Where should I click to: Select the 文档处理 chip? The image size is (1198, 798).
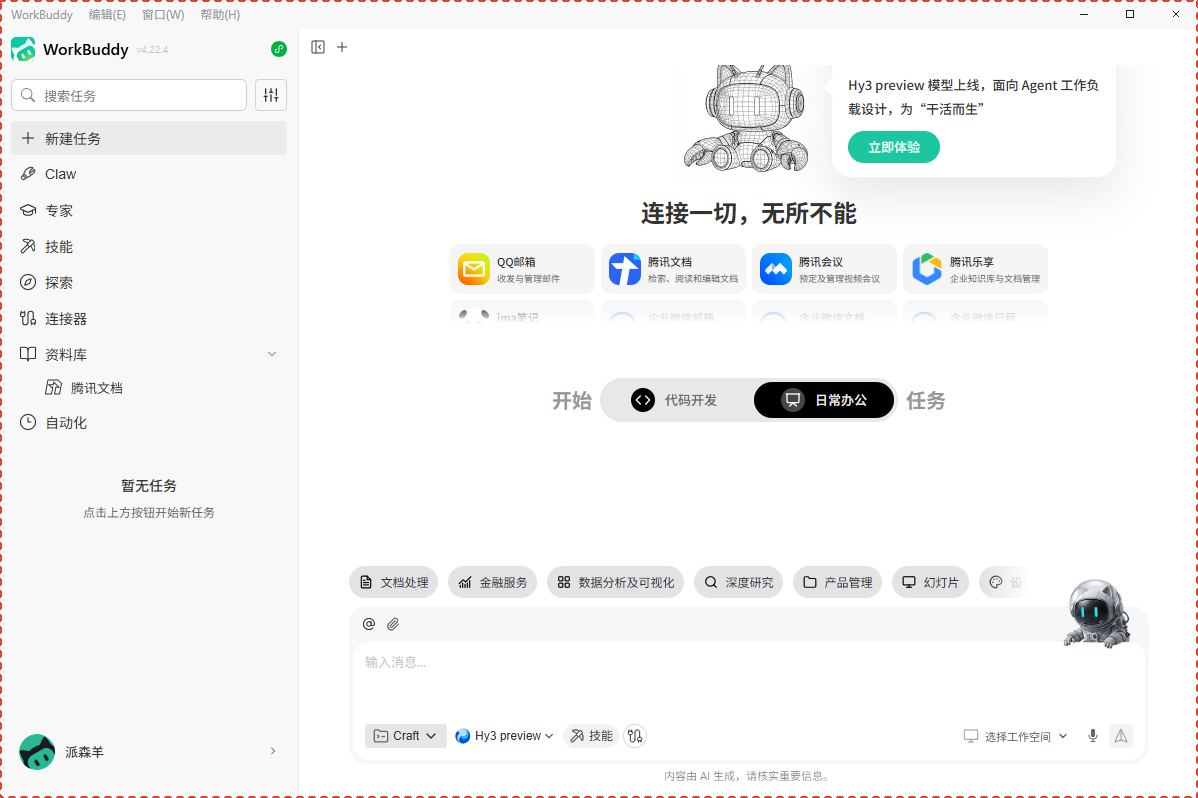[393, 582]
